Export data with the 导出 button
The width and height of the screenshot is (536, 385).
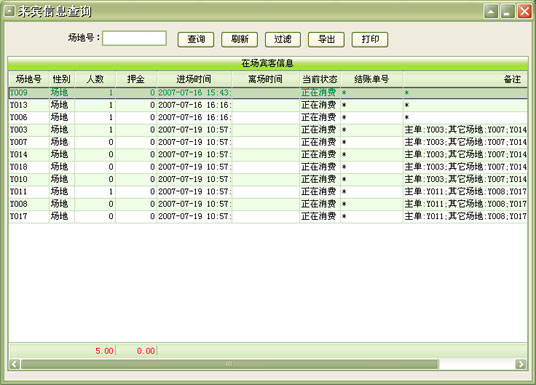326,39
